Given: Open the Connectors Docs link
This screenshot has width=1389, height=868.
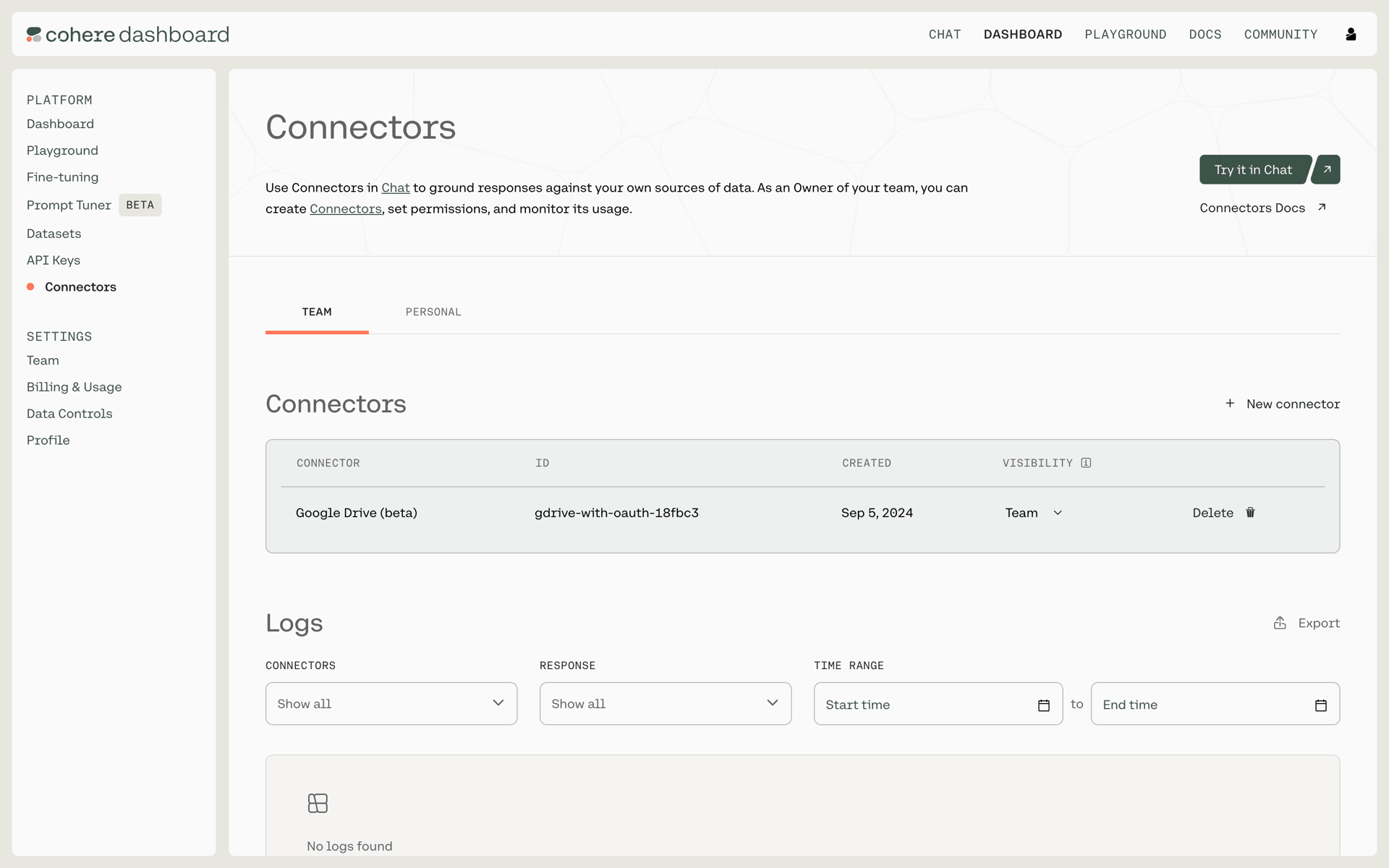Looking at the screenshot, I should pos(1263,208).
